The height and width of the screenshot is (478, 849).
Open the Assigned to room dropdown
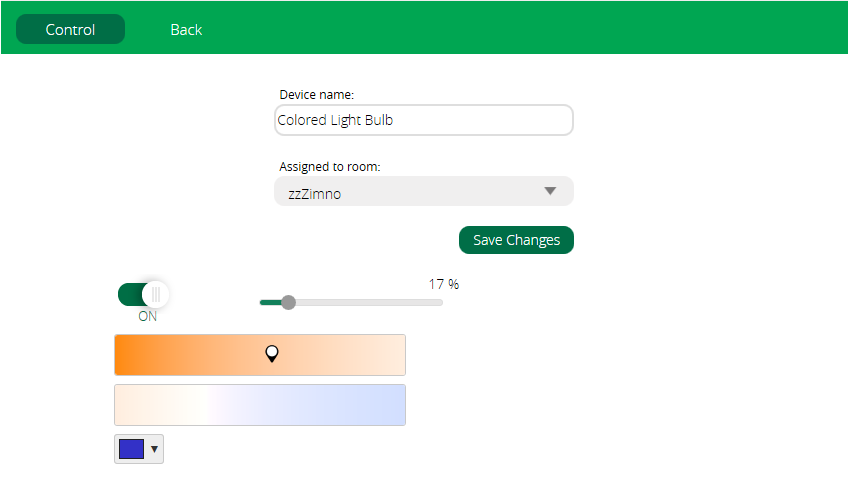[423, 192]
